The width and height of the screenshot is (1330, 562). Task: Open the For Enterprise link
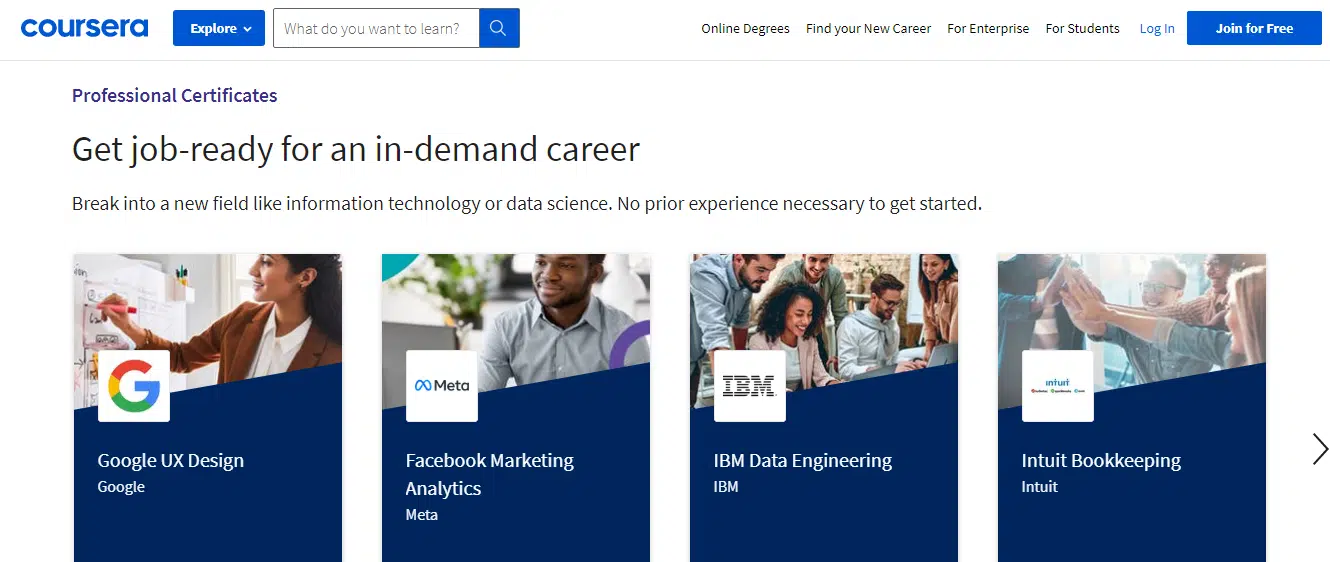(988, 28)
